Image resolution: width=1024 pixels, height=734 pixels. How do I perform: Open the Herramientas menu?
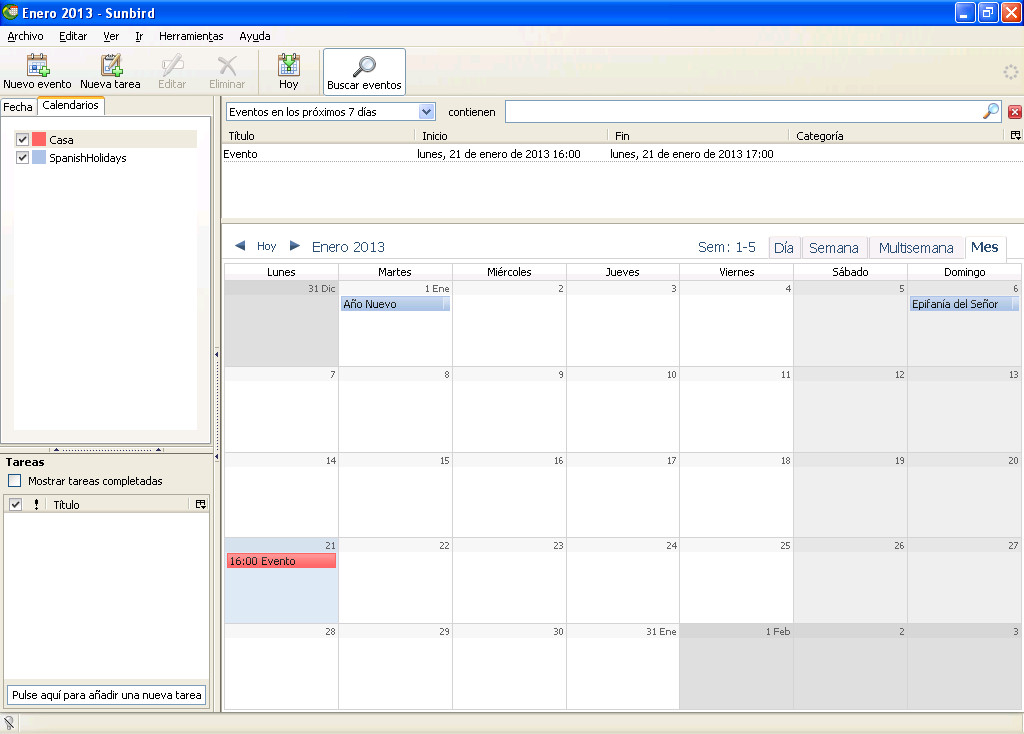coord(191,36)
